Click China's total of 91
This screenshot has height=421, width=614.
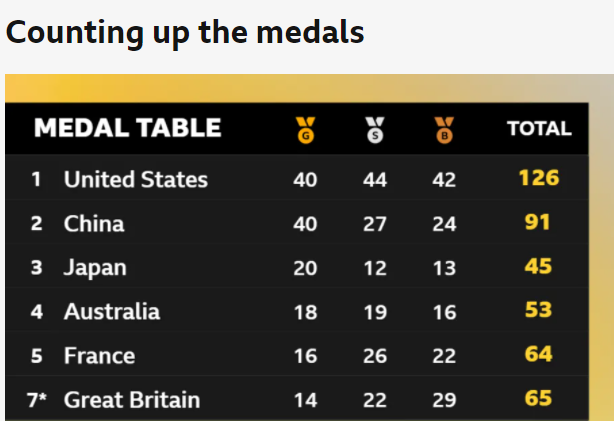point(538,222)
